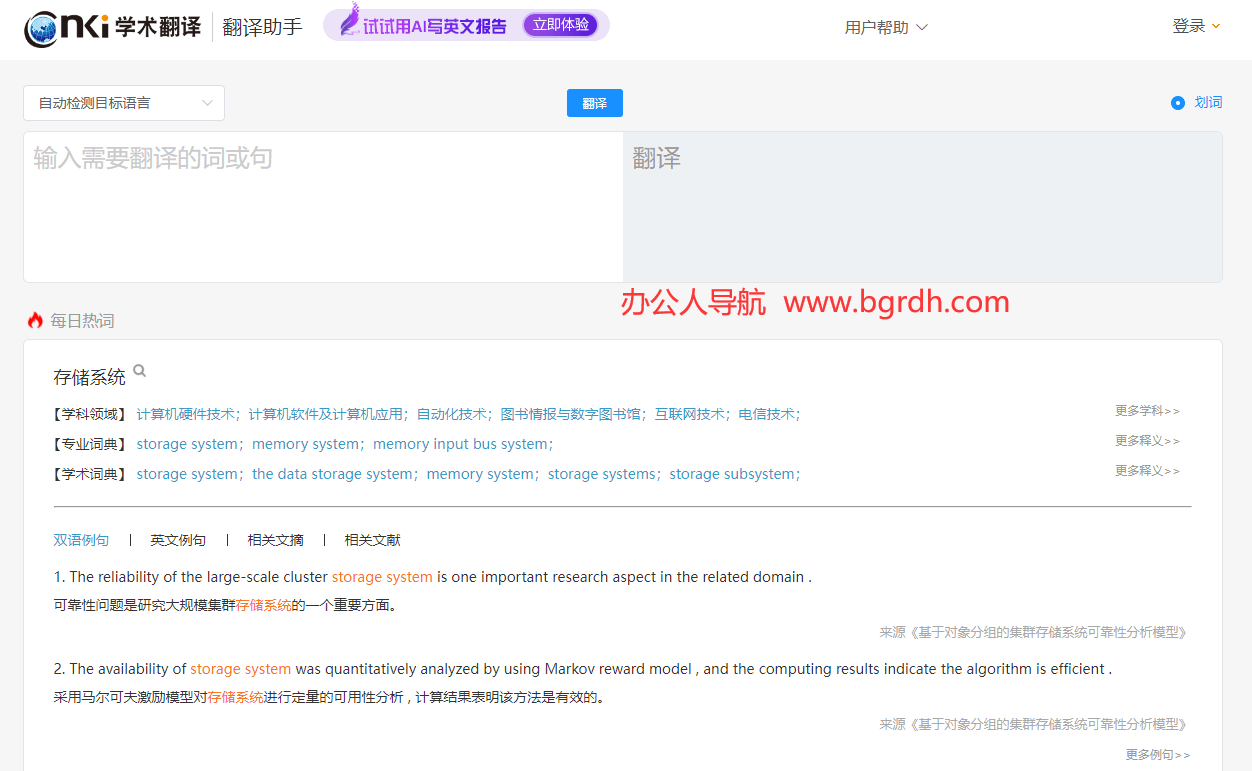Click the 立即体验 button
Viewport: 1252px width, 771px height.
[x=560, y=25]
